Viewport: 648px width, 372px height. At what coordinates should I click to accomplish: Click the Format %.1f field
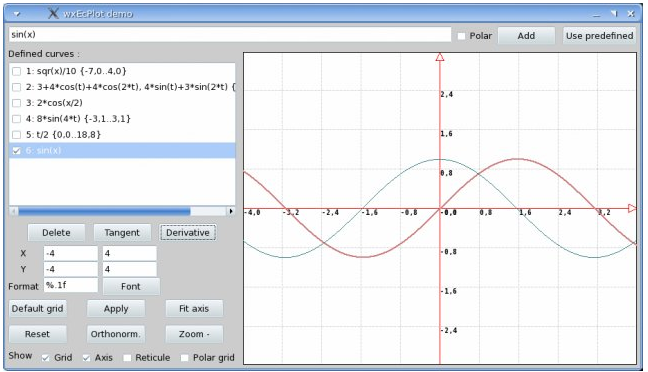click(71, 285)
